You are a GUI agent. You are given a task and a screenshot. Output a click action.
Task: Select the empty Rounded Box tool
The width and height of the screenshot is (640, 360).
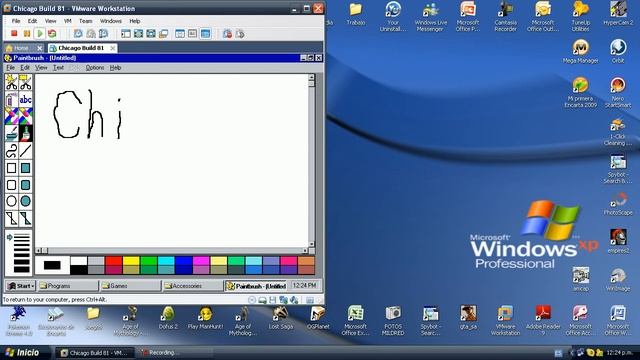[11, 185]
